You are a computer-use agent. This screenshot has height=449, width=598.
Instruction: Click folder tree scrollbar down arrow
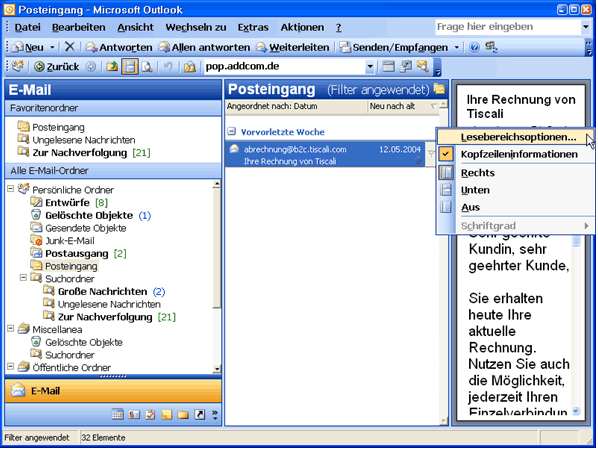pos(217,369)
